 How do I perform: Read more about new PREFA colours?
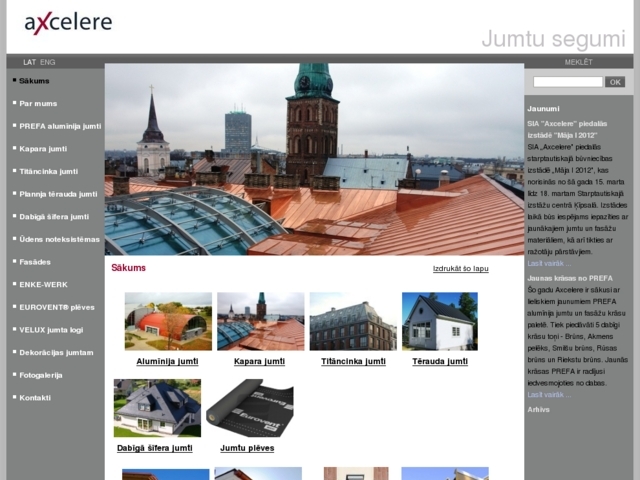549,395
